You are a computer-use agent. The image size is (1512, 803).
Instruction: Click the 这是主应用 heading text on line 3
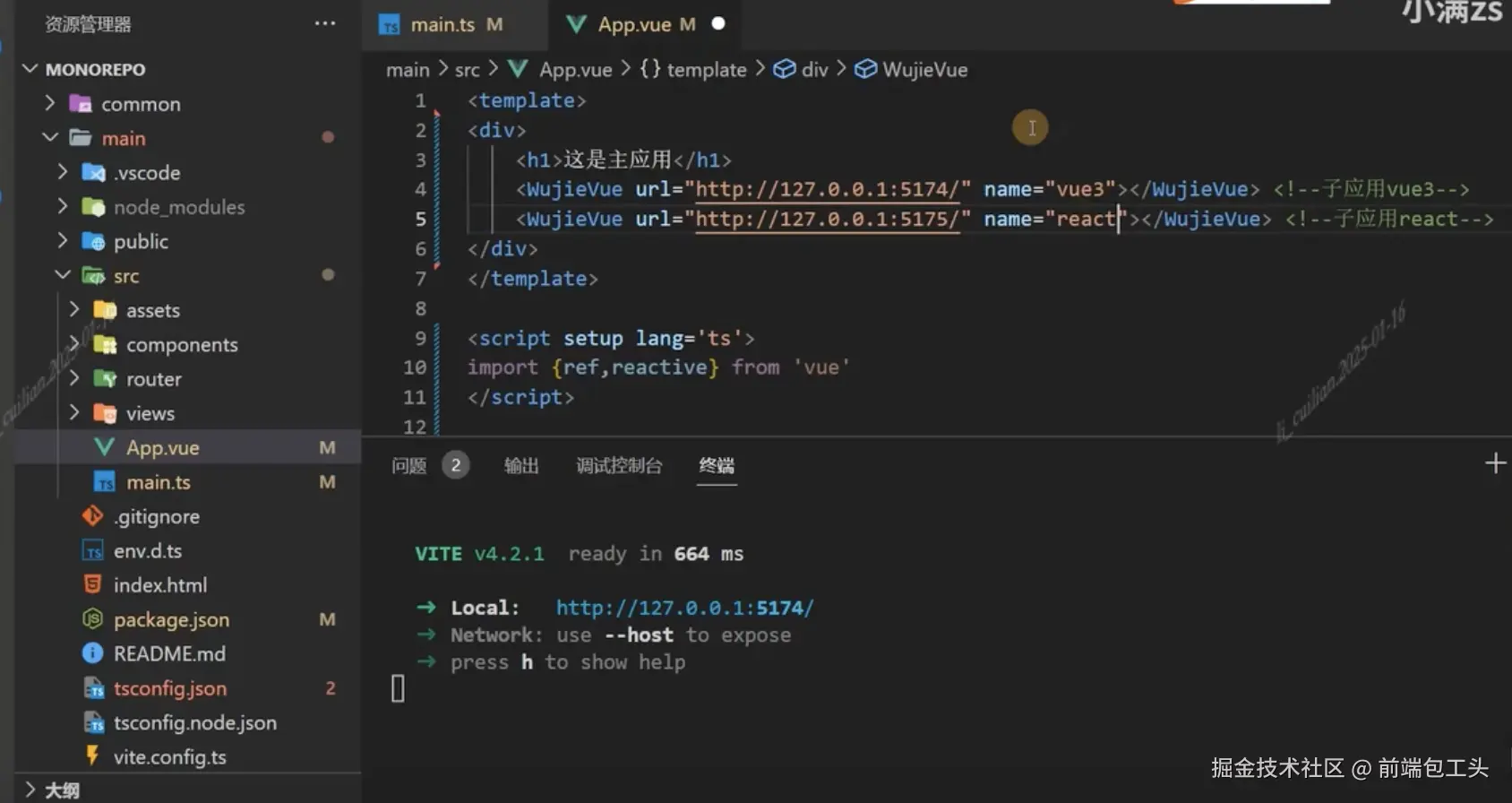pos(617,160)
